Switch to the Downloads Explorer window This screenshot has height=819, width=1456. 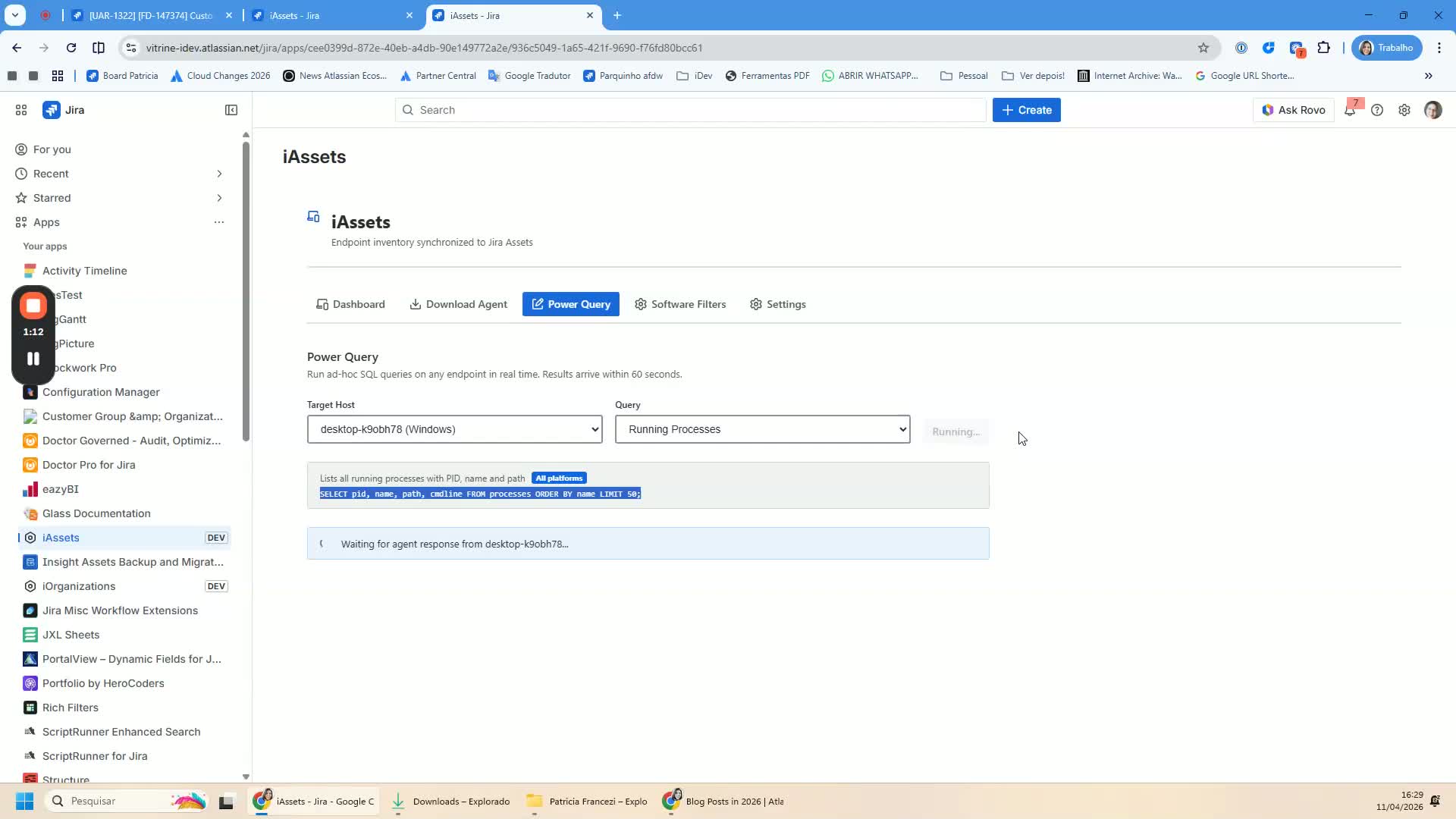click(x=450, y=802)
